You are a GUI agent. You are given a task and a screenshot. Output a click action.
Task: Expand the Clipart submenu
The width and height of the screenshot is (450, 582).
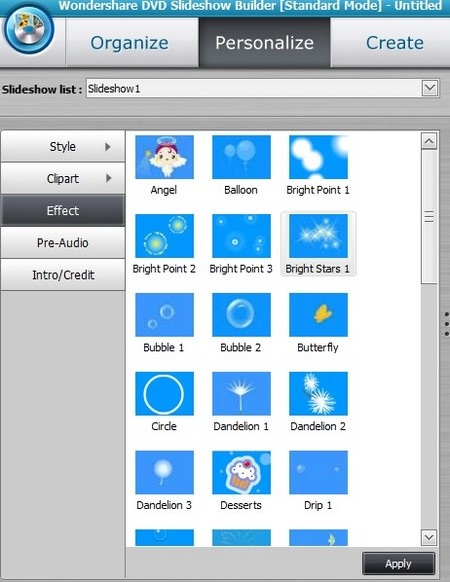(x=63, y=179)
